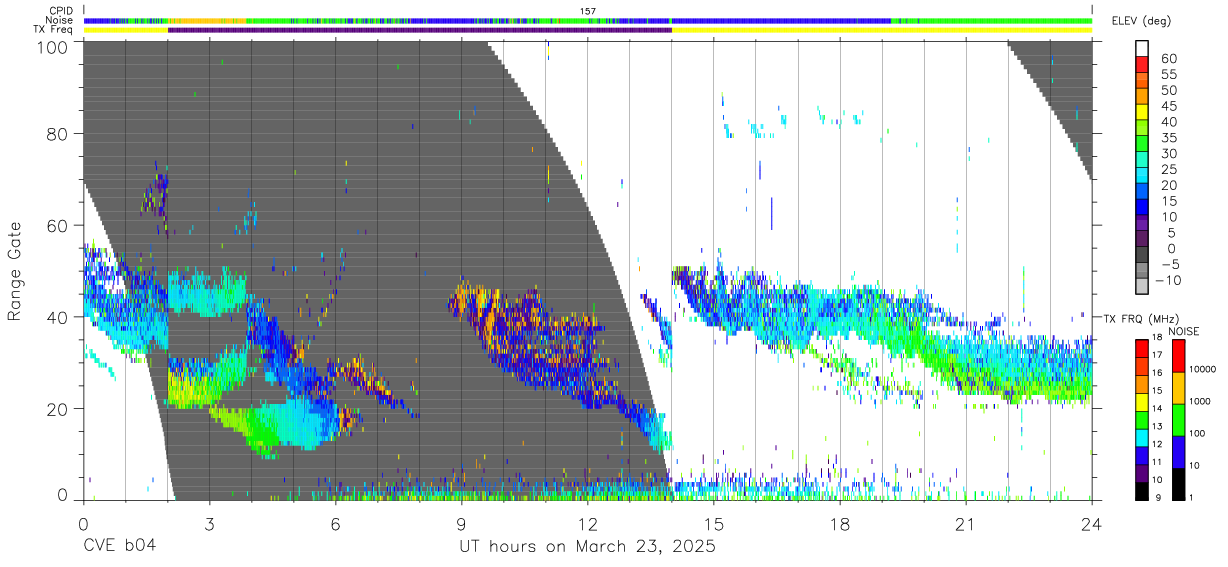
Task: Click the 3 hour tick on time axis
Action: 209,523
